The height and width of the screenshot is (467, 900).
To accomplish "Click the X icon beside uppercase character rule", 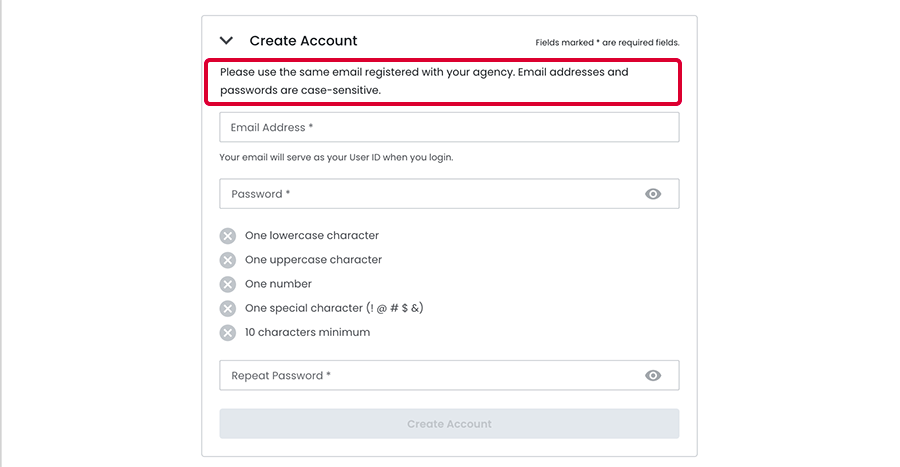I will (x=228, y=260).
